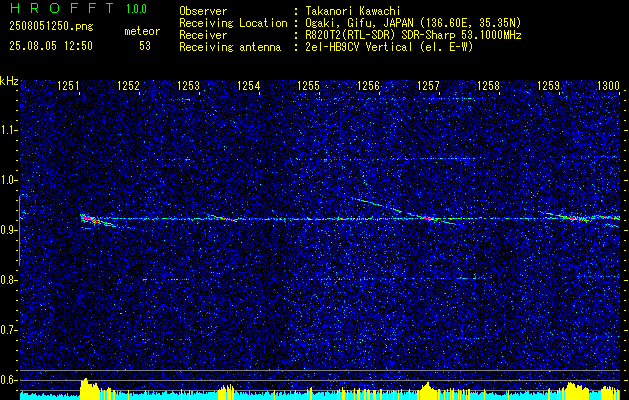Click the 1252 time marker

(128, 85)
